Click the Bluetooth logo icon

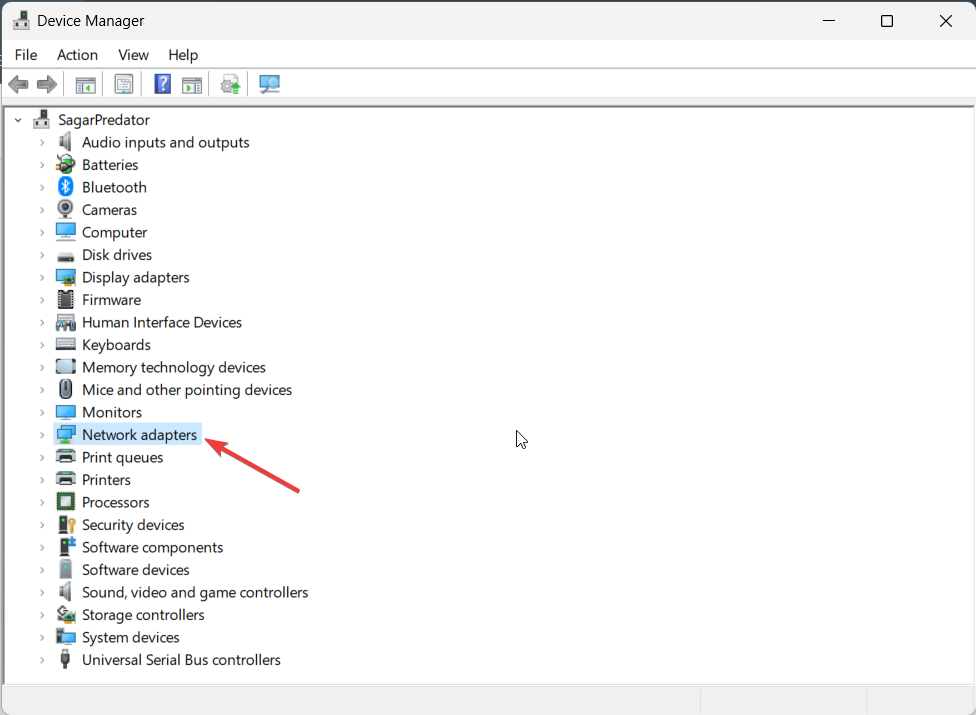coord(65,187)
